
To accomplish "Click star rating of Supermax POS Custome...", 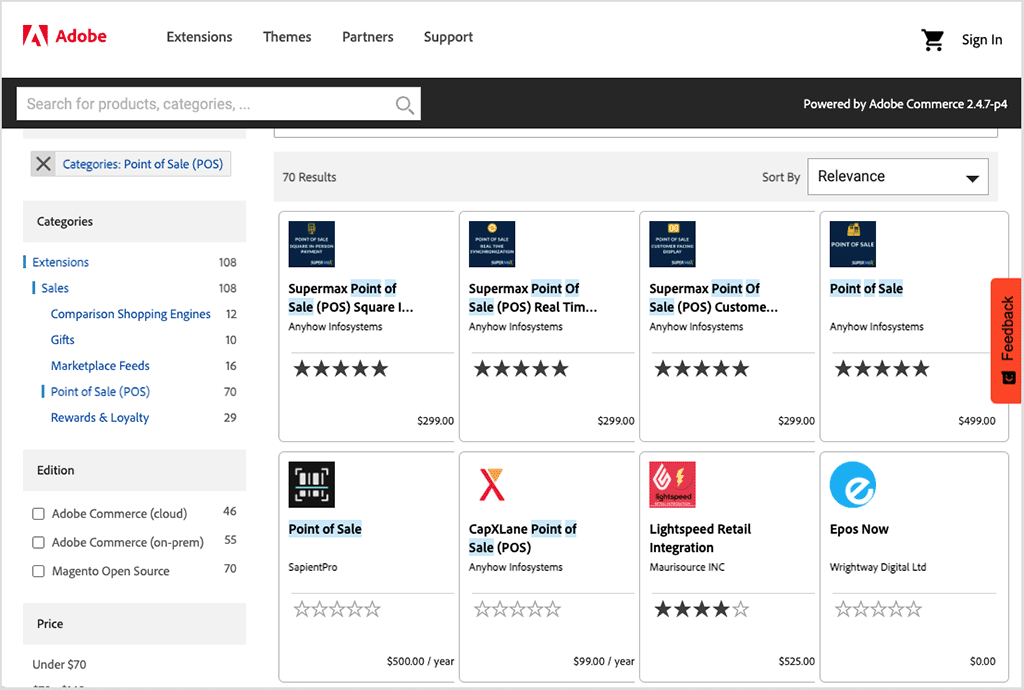I will click(x=701, y=369).
